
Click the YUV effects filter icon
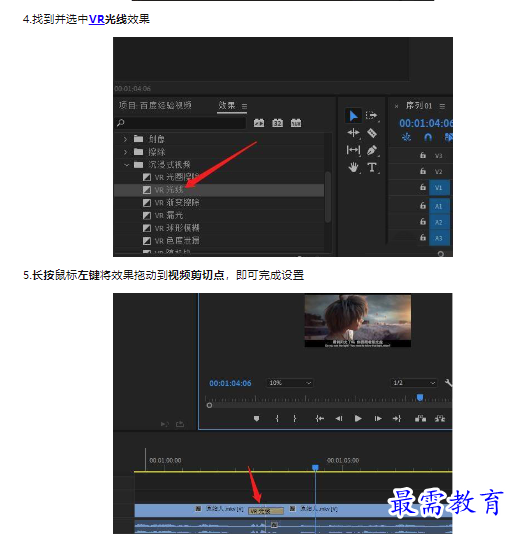click(x=296, y=123)
